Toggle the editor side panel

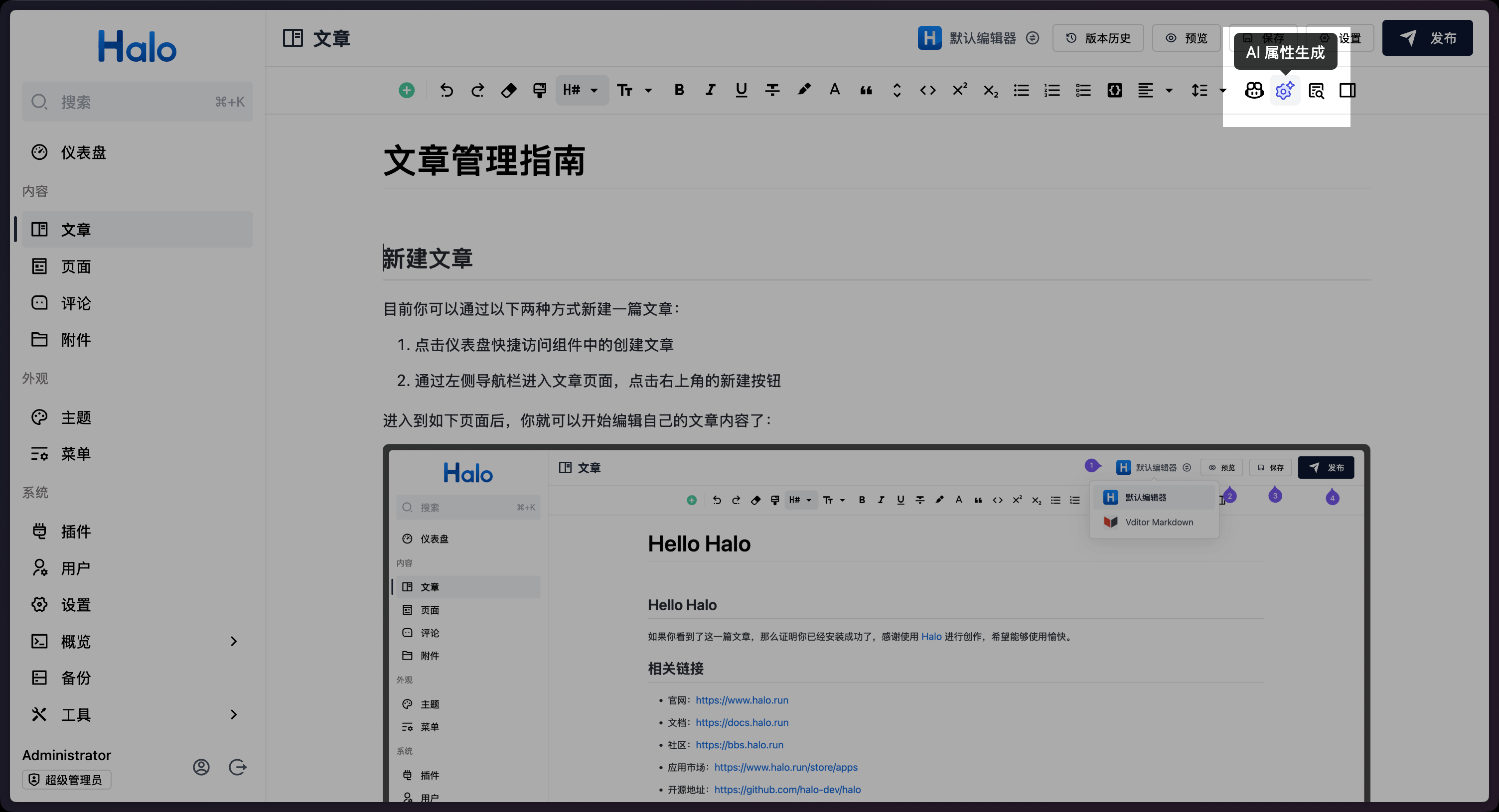1347,90
